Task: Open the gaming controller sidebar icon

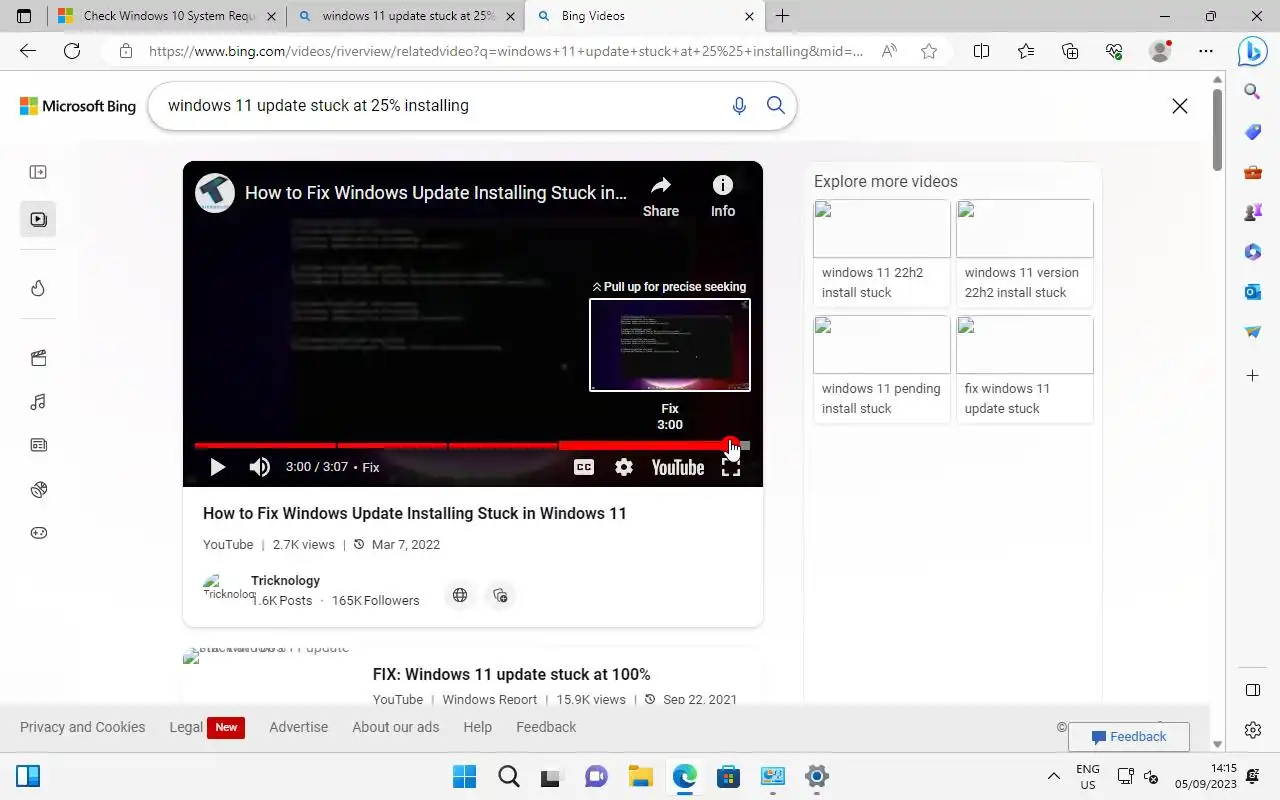Action: [38, 533]
